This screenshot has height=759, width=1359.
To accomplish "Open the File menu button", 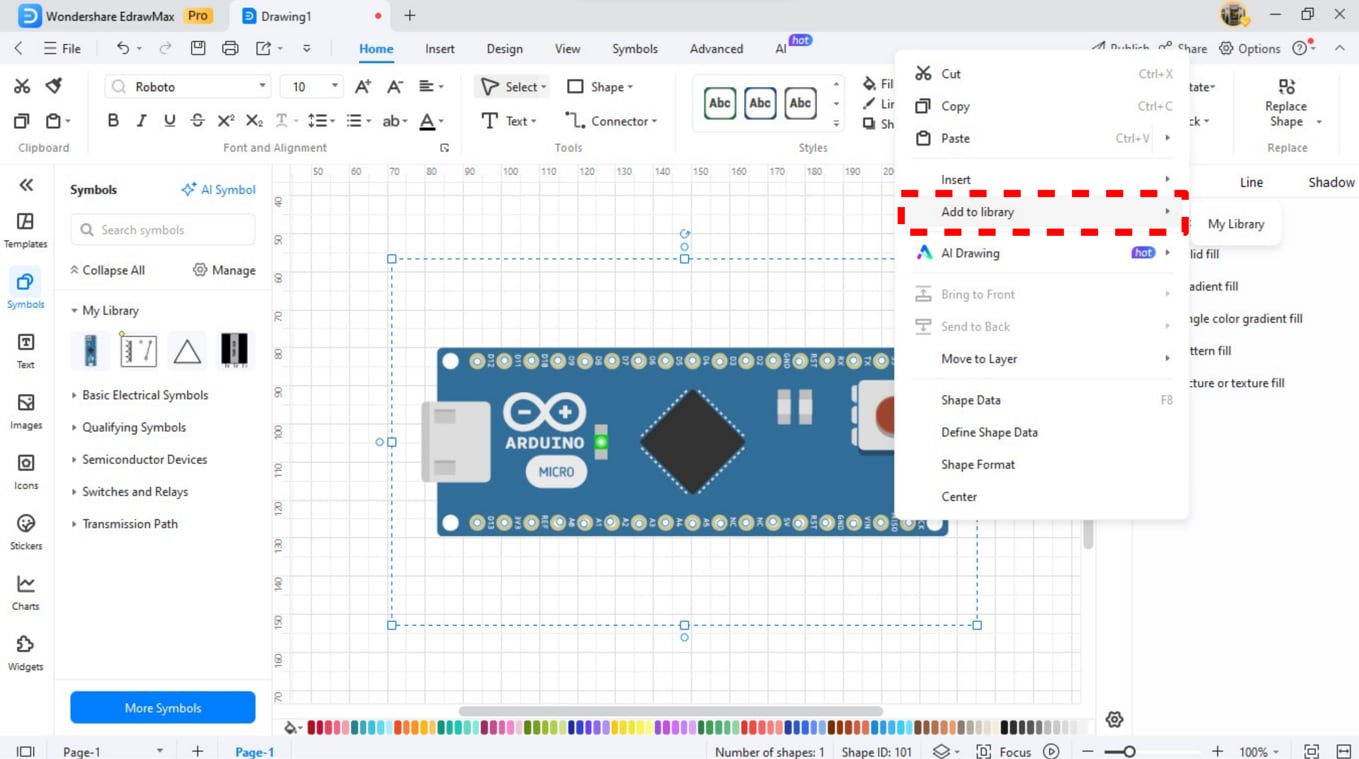I will [62, 48].
